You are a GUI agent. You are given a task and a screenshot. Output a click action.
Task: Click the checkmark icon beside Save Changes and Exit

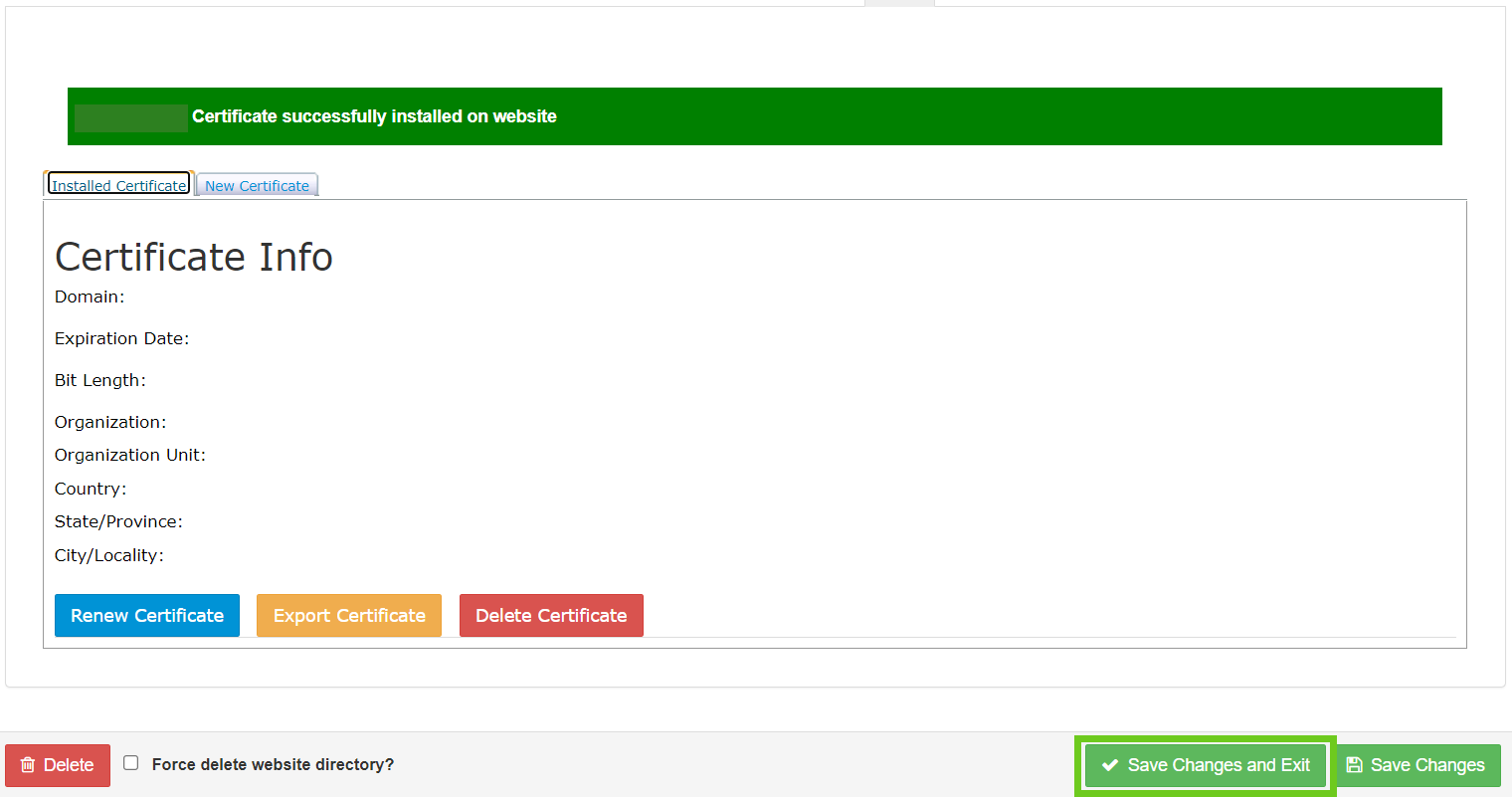point(1110,765)
